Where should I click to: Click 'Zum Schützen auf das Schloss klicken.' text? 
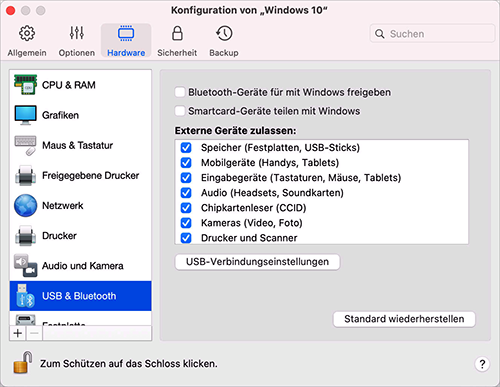129,364
